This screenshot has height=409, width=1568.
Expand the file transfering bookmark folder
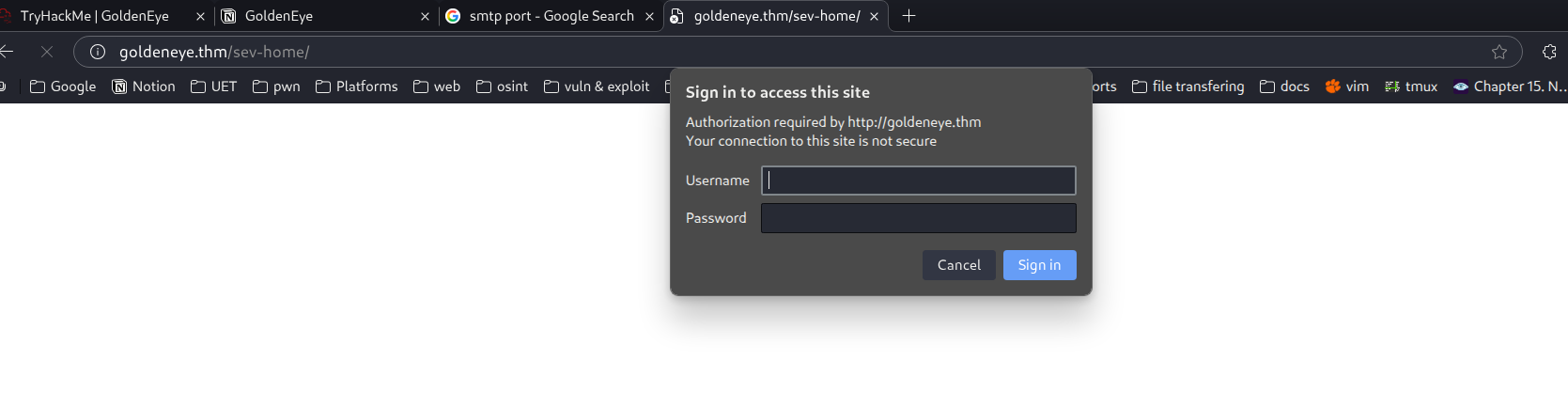1188,87
